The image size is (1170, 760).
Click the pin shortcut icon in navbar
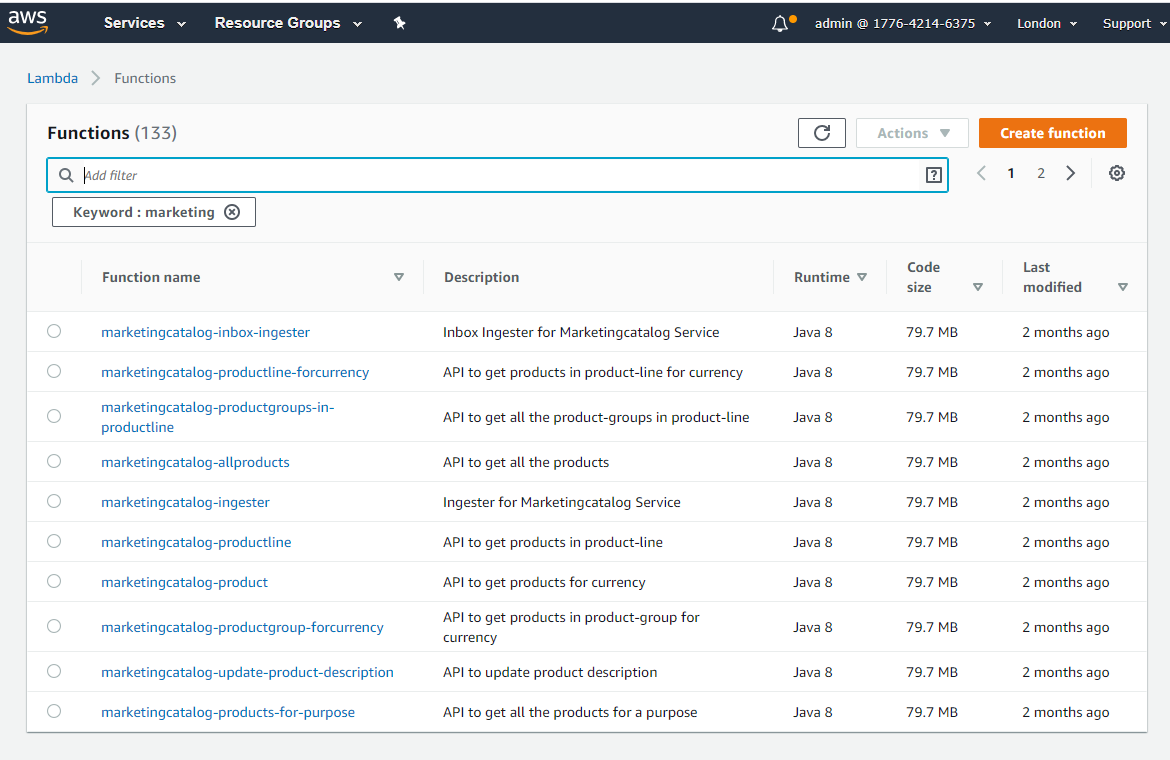point(399,23)
